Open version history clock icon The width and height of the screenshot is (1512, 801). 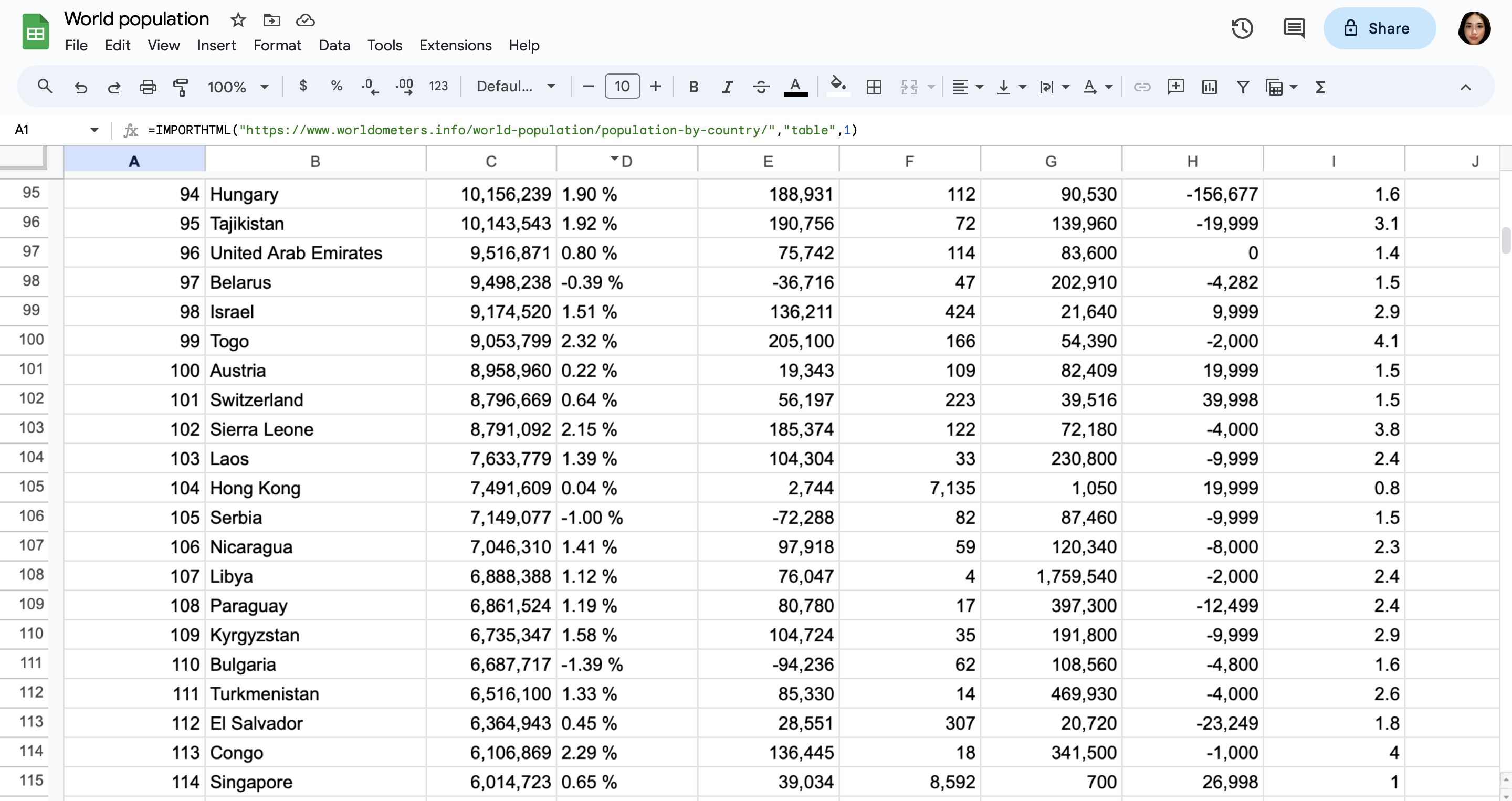(x=1242, y=28)
